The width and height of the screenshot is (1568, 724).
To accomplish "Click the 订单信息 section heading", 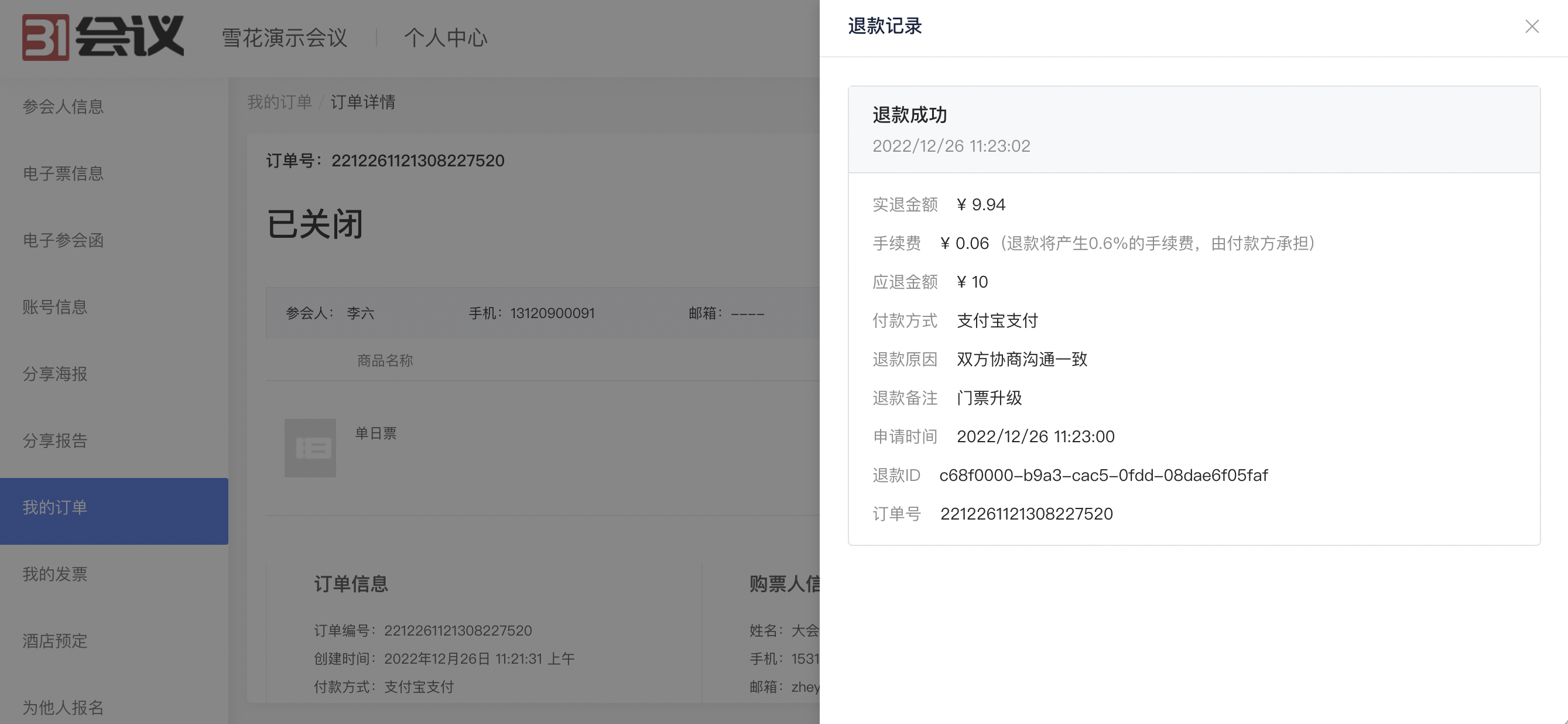I will tap(351, 584).
